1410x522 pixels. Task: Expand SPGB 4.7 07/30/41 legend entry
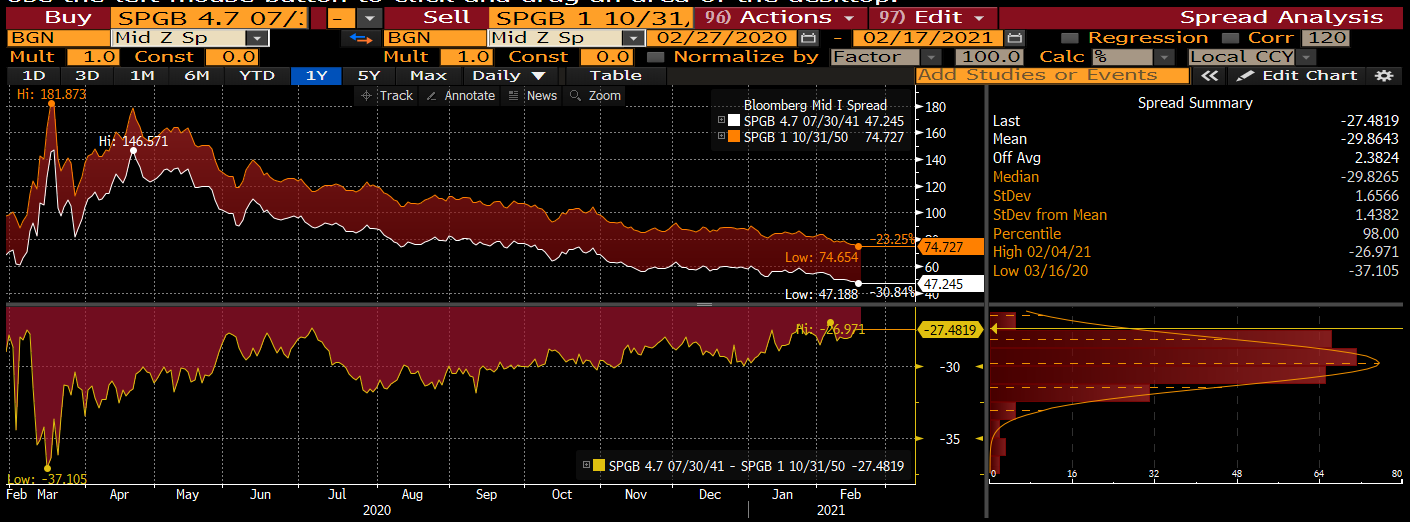coord(721,119)
